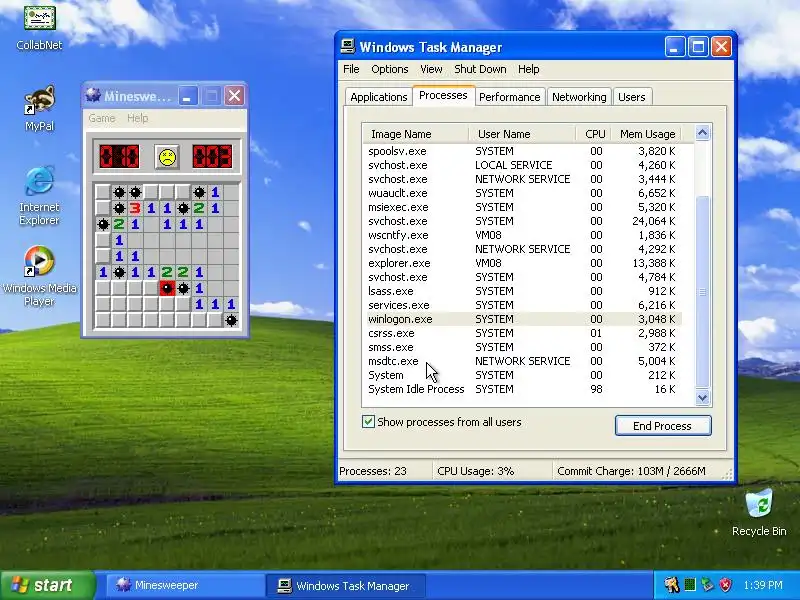Switch to the Performance tab

click(x=509, y=97)
